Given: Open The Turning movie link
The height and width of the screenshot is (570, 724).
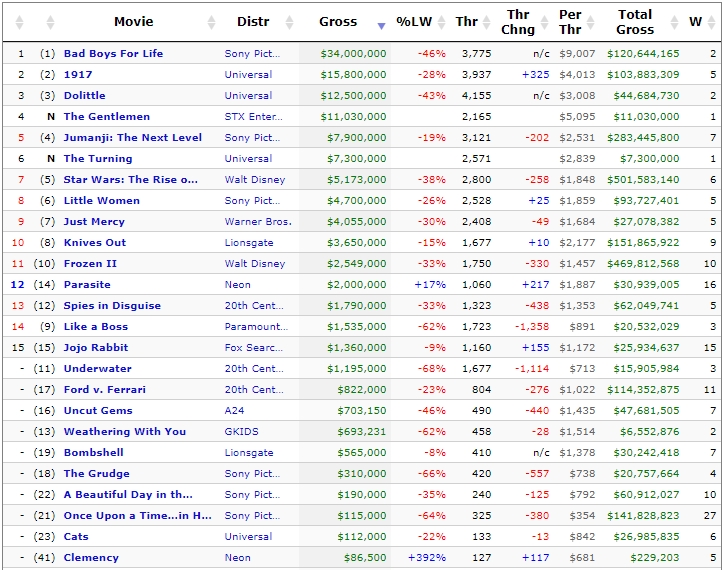Looking at the screenshot, I should coord(98,158).
